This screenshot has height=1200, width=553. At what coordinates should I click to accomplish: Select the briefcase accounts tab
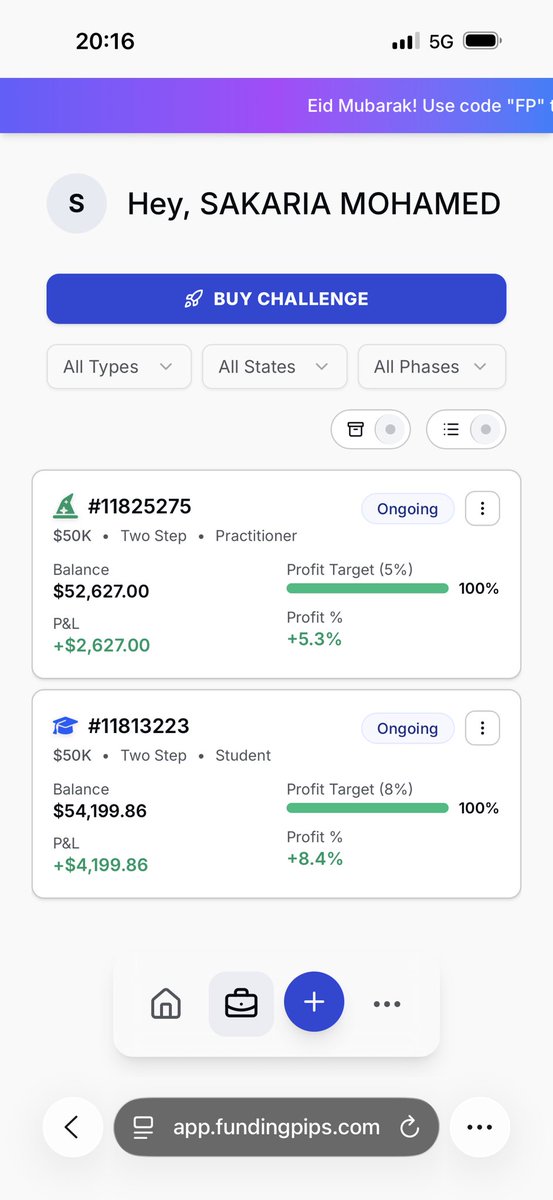coord(241,1003)
